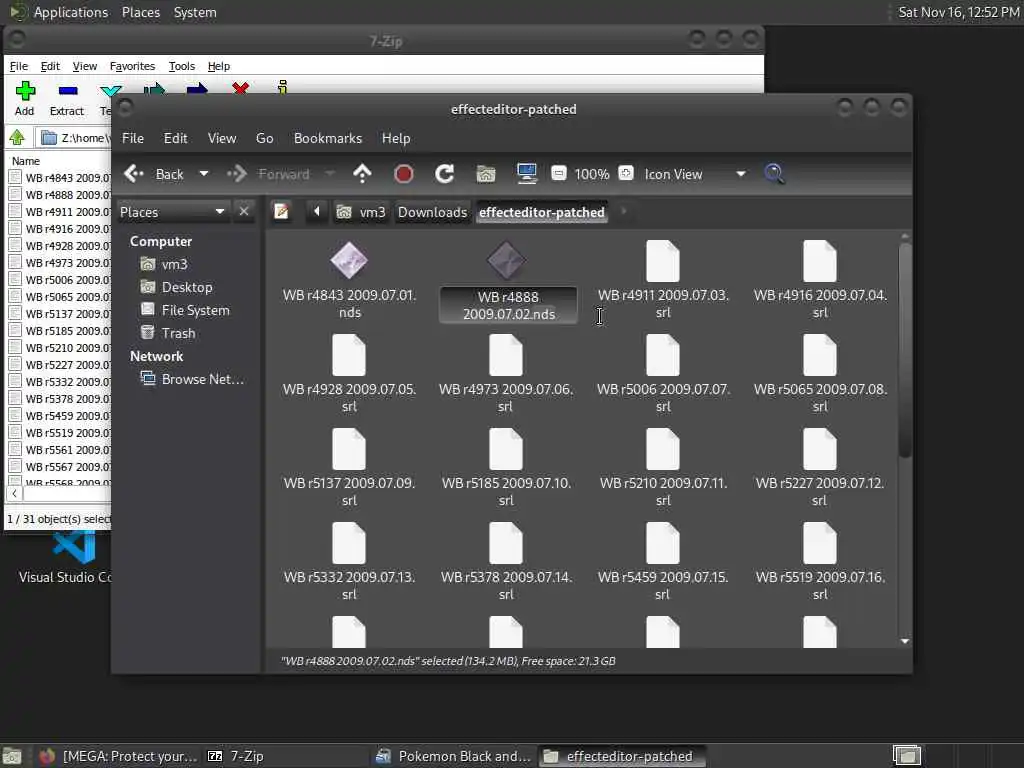Open the Computer toolbar icon
The image size is (1024, 768).
click(x=526, y=173)
